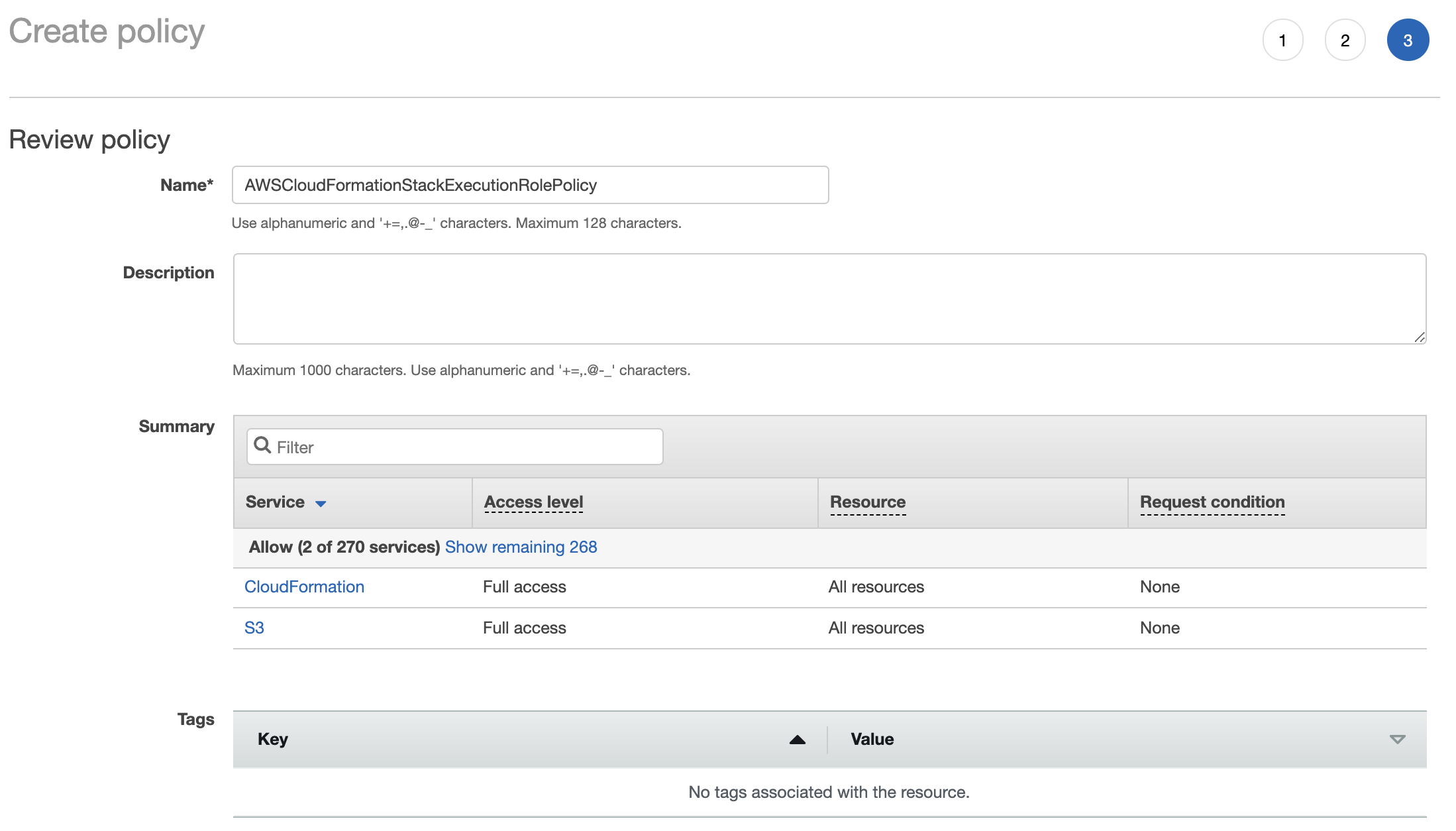This screenshot has width=1456, height=831.
Task: Click the Access level column header
Action: [x=533, y=502]
